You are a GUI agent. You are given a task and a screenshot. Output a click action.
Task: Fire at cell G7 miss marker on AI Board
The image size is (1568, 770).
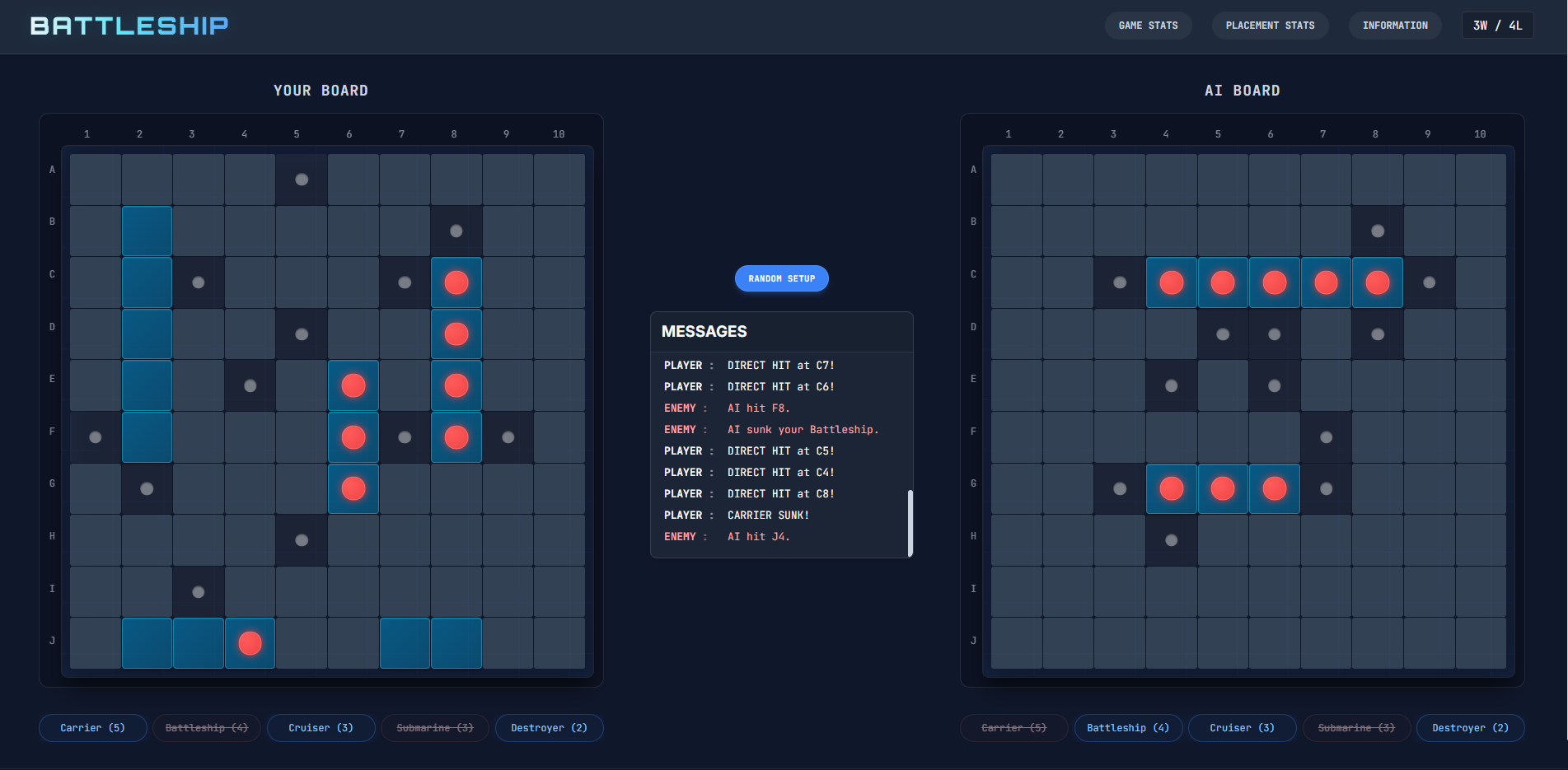(1326, 489)
